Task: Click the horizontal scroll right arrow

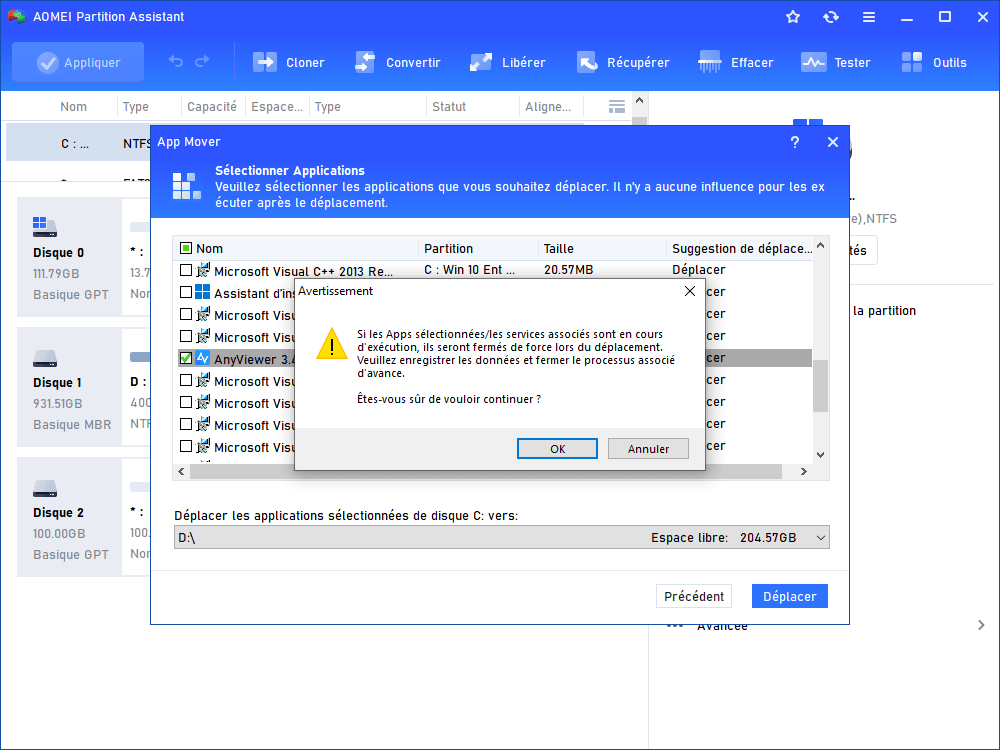Action: tap(804, 471)
